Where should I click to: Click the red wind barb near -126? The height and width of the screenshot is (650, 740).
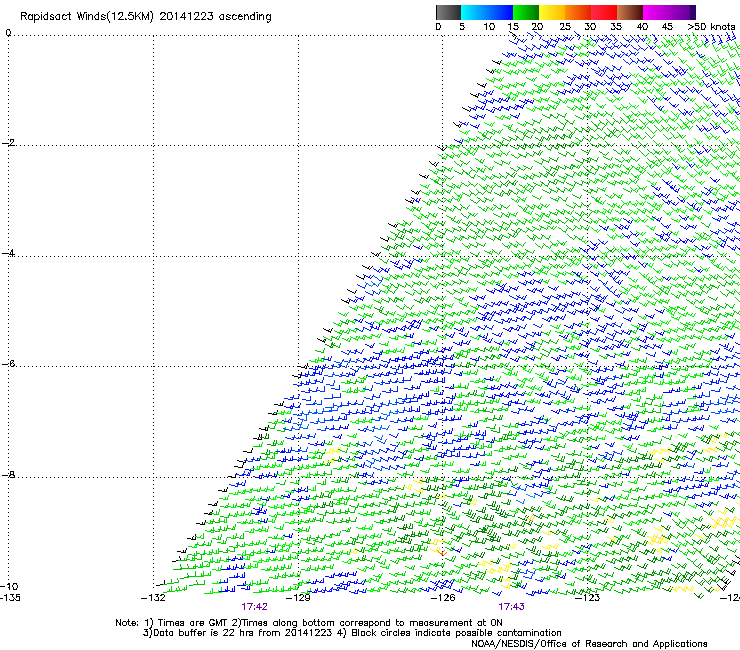pos(441,551)
